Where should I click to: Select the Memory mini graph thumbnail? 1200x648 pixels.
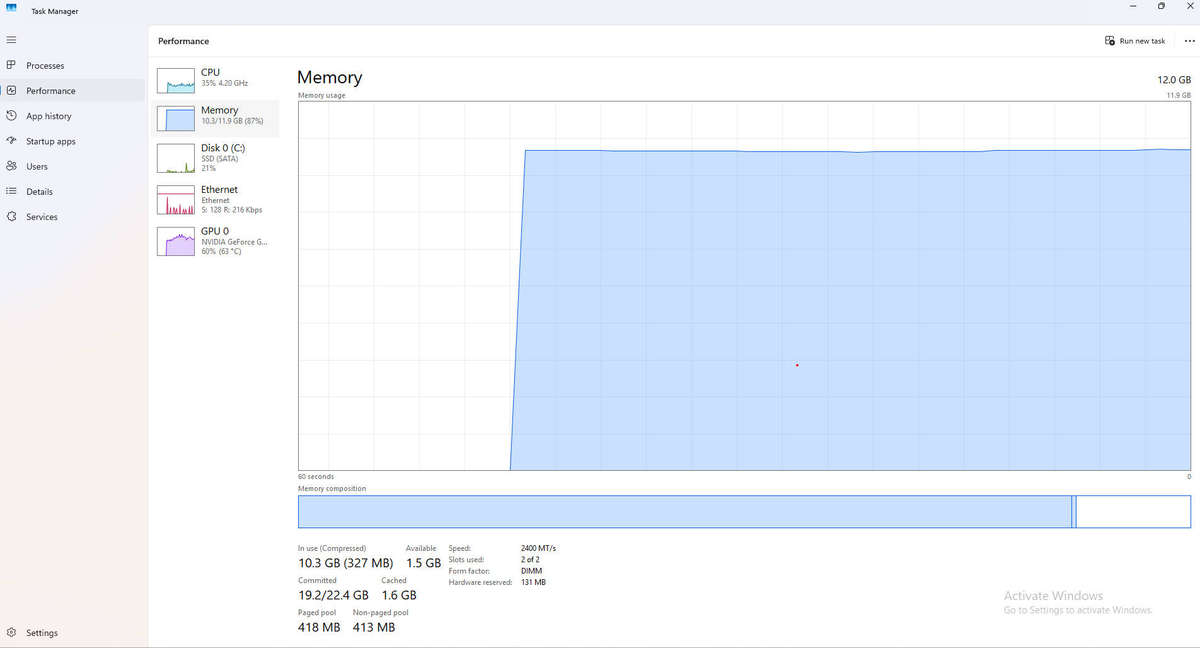tap(176, 119)
